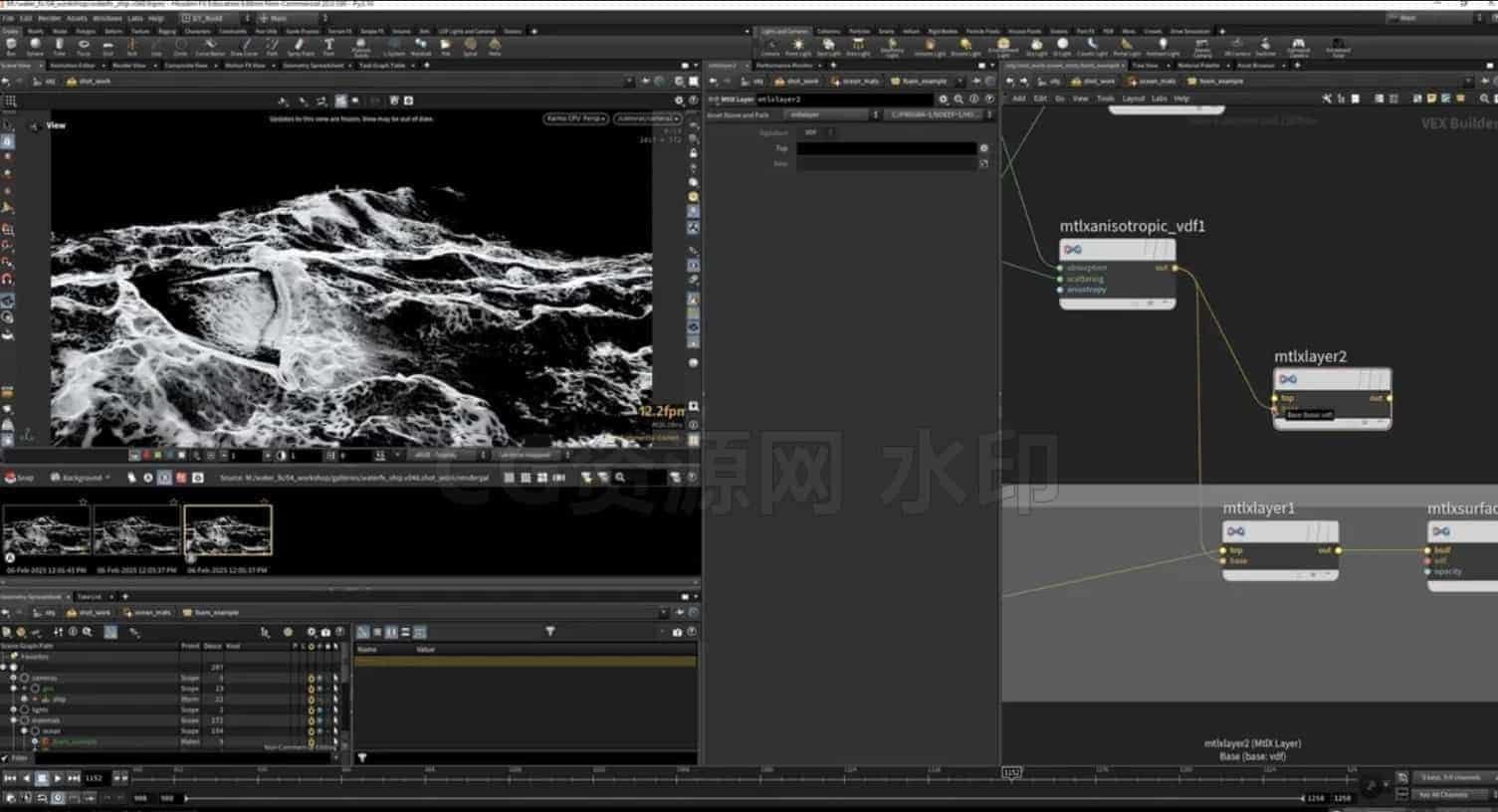Viewport: 1498px width, 812px height.
Task: Add a Point Light from the shelf
Action: 798,46
